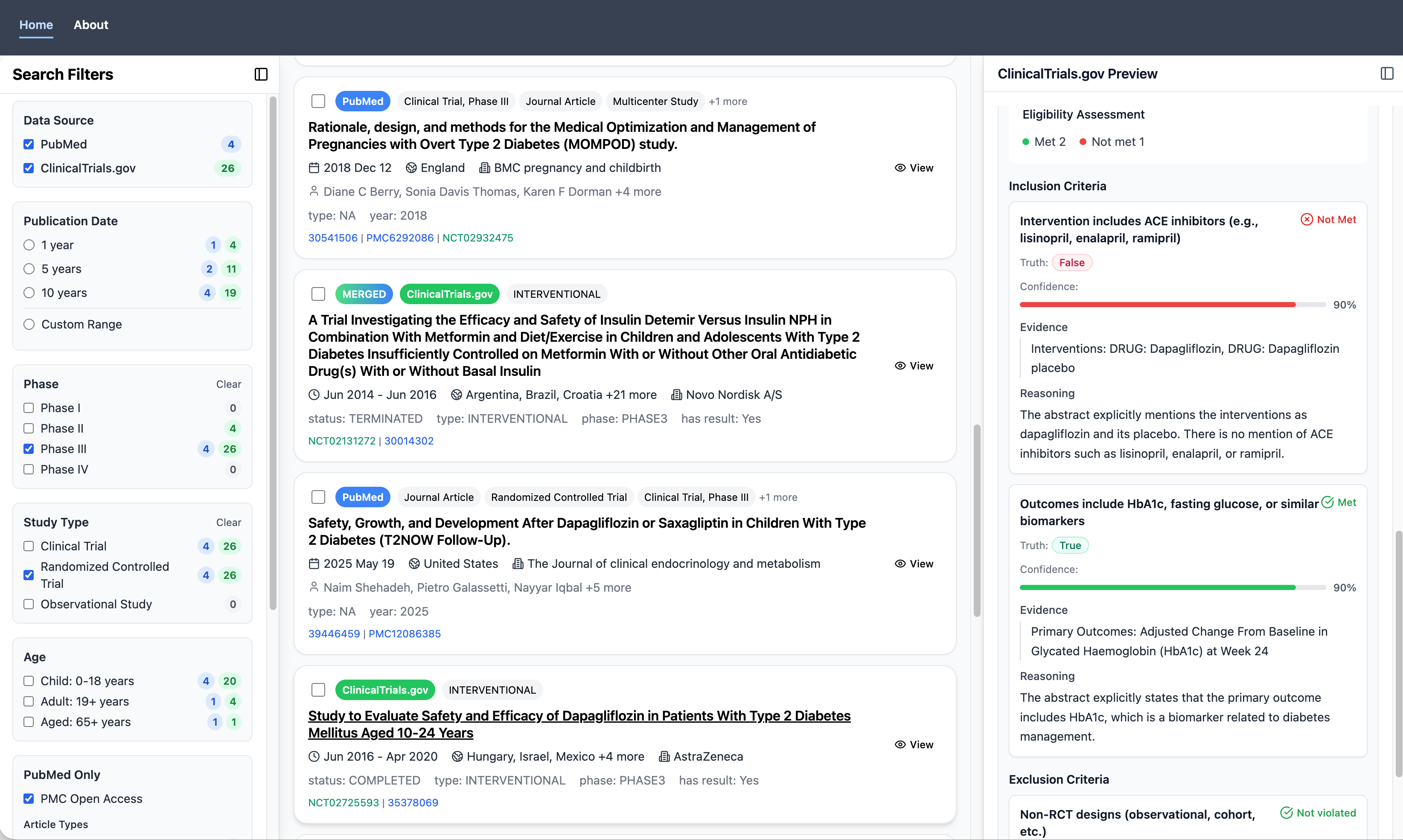Uncheck the PubMed data source checkbox
The width and height of the screenshot is (1403, 840).
[29, 144]
